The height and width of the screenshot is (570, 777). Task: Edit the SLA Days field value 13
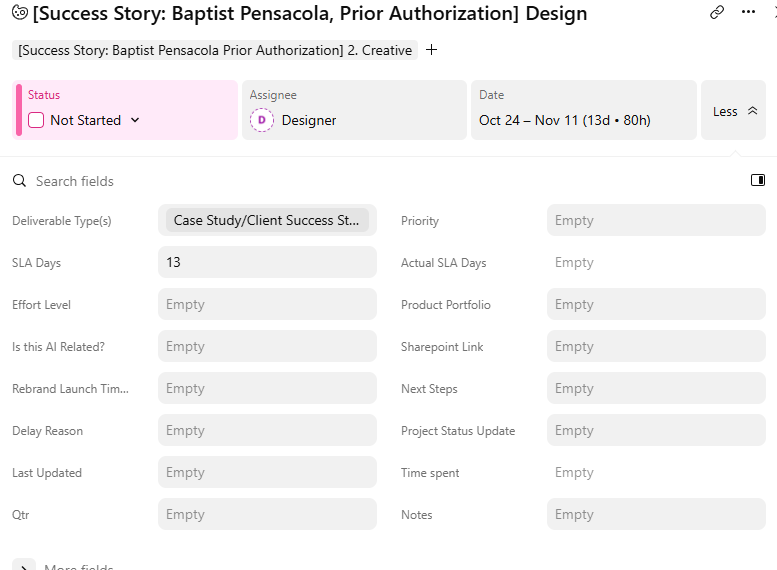(267, 263)
